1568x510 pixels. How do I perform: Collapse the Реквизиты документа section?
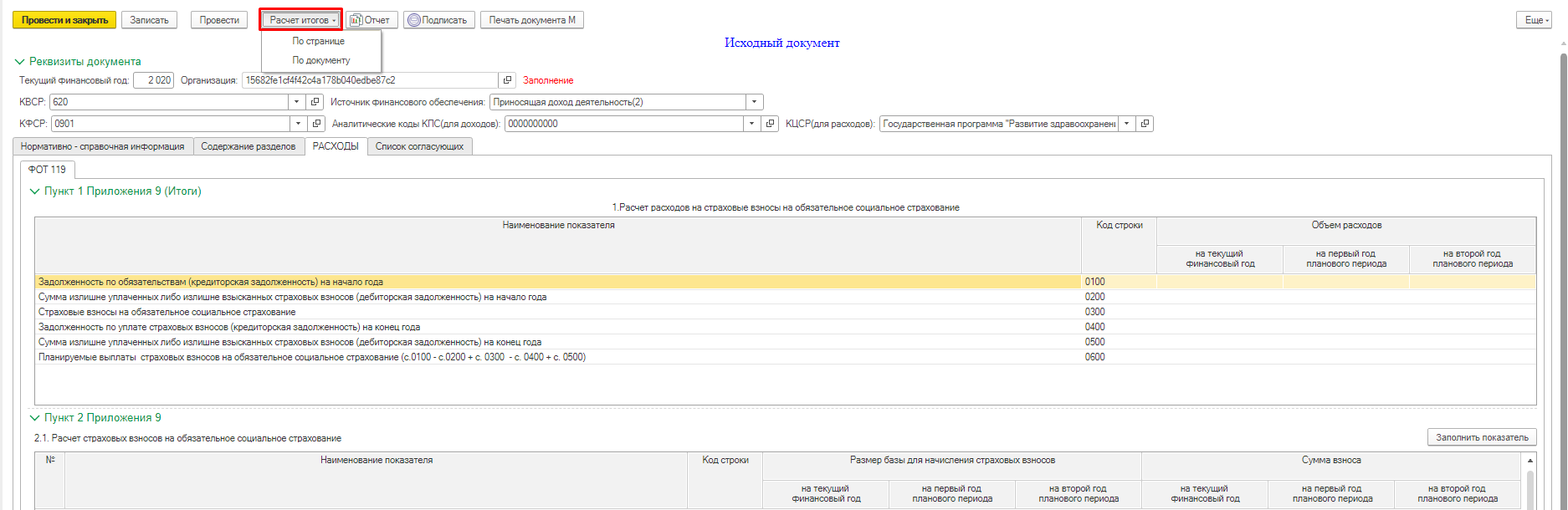(x=20, y=62)
